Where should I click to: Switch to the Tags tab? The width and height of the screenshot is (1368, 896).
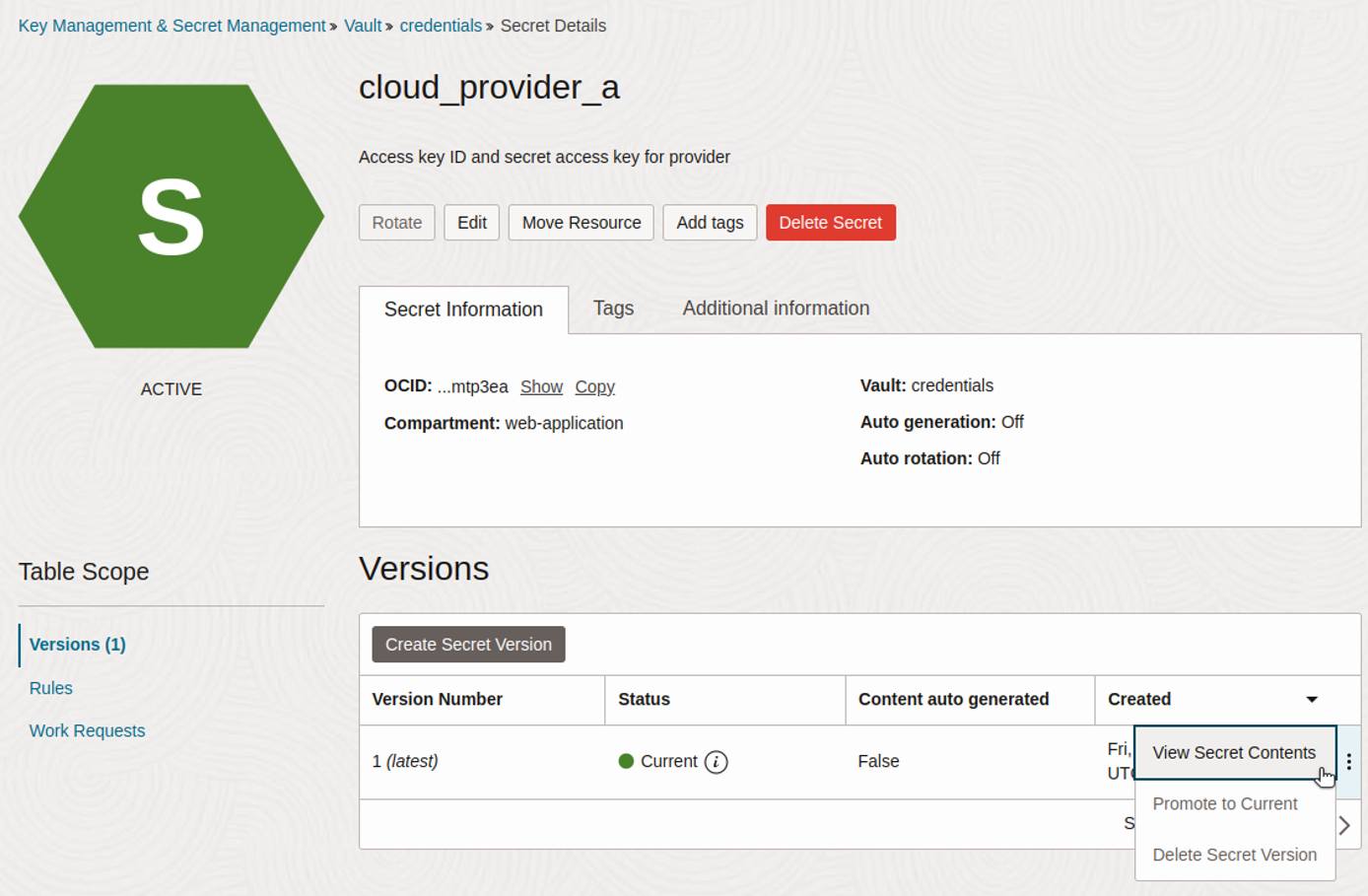pyautogui.click(x=612, y=308)
